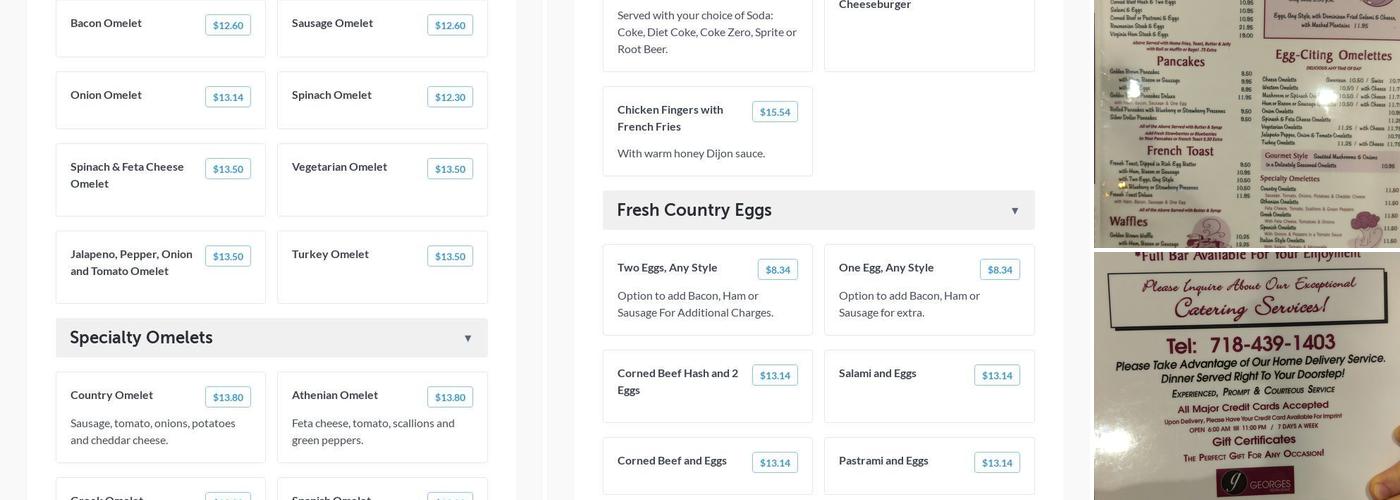Screen dimensions: 1400x500
Task: Add Chicken Fingers with French Fries price
Action: coord(775,112)
